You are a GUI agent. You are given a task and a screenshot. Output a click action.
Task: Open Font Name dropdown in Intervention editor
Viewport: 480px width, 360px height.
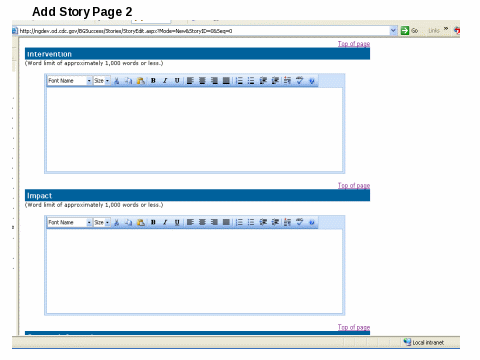[x=70, y=81]
